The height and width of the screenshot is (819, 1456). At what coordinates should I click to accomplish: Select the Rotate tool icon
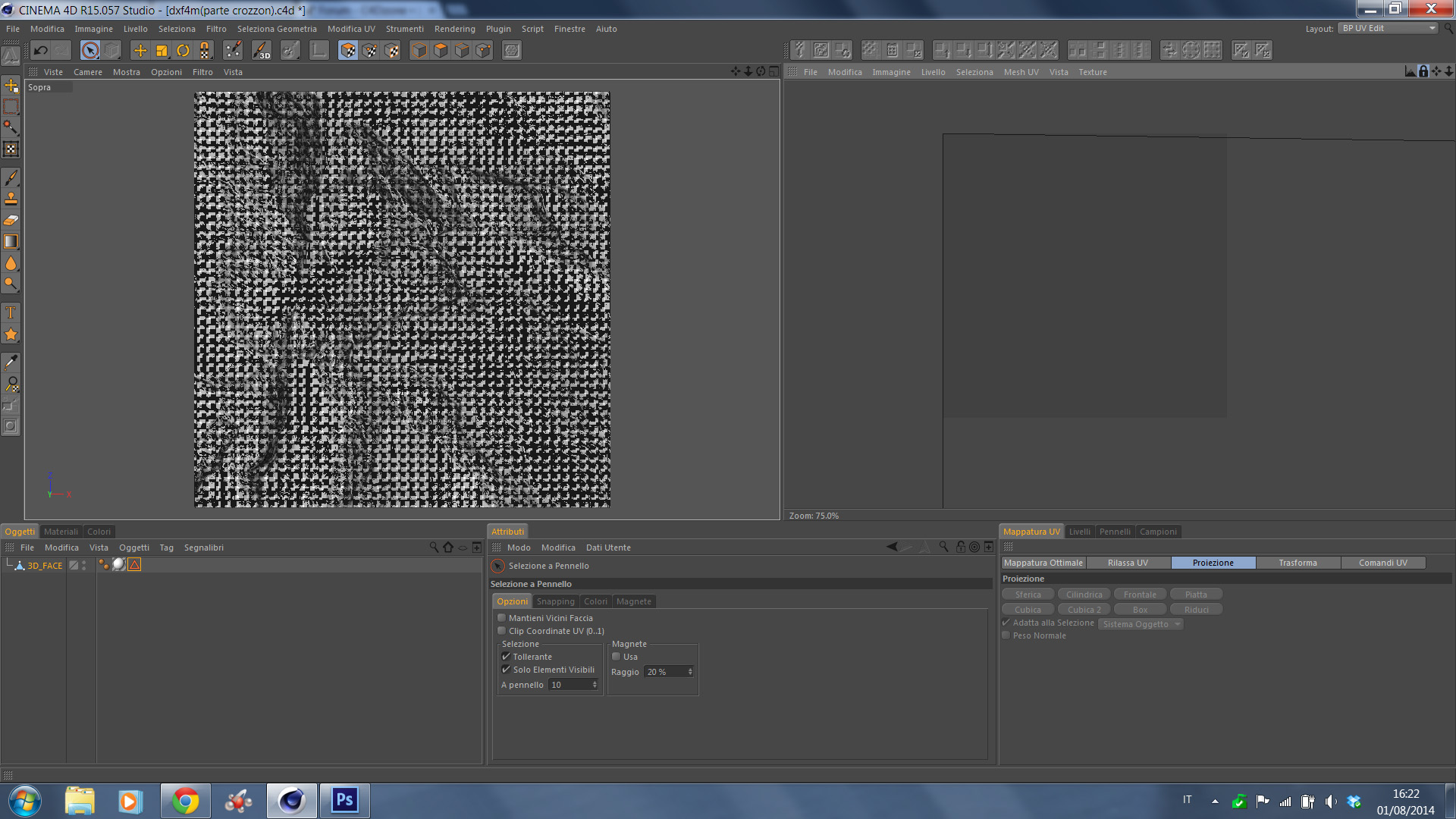pyautogui.click(x=183, y=51)
